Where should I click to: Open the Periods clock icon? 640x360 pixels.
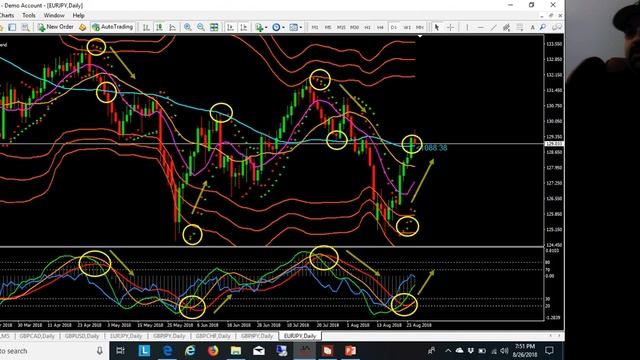[x=276, y=27]
